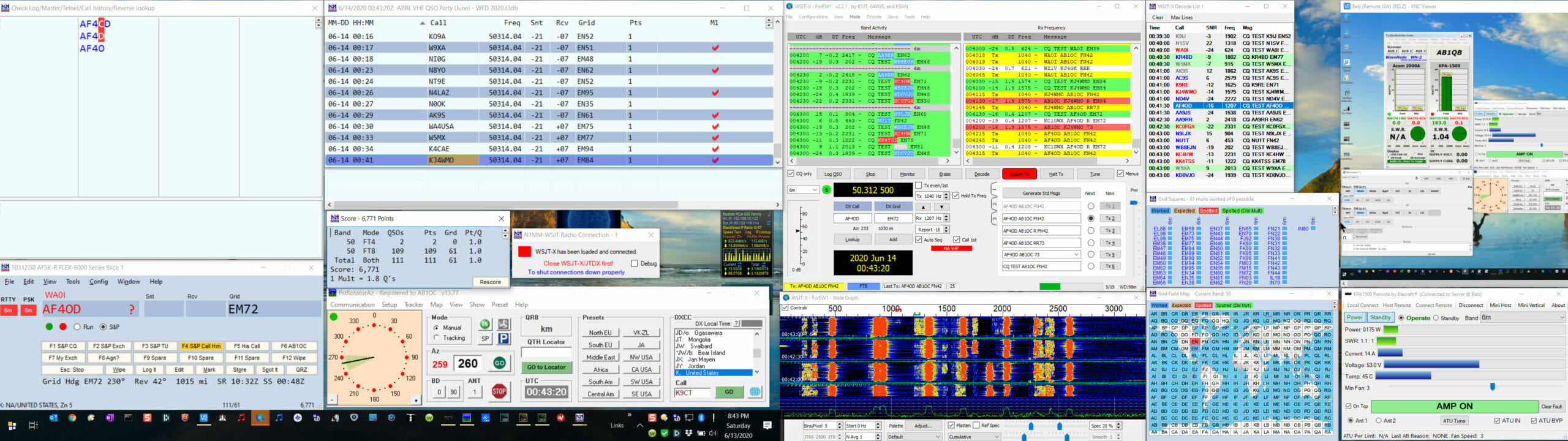Click the volume tray icon
The width and height of the screenshot is (1568, 441).
pos(712,433)
